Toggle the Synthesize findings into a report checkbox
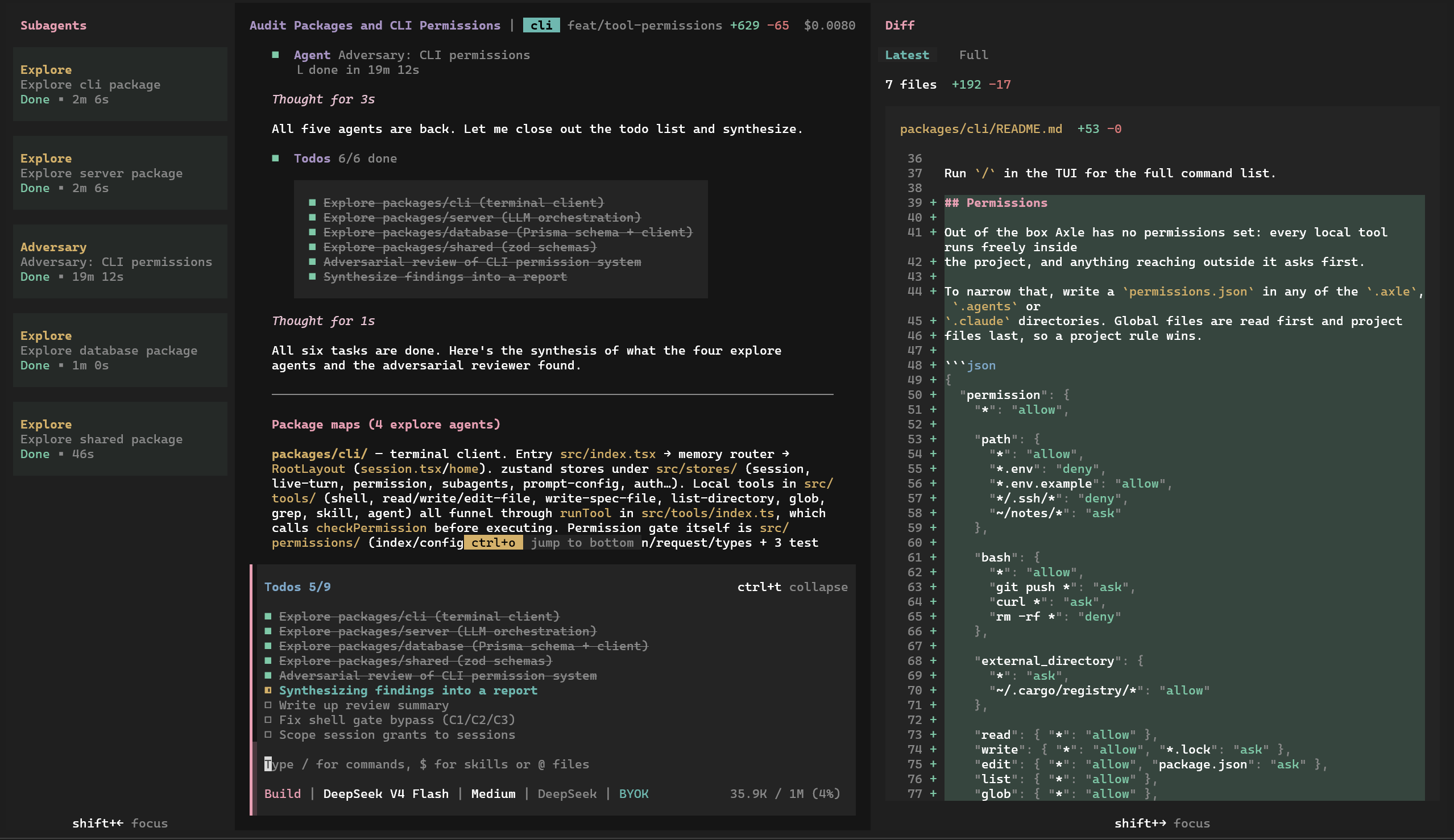This screenshot has width=1454, height=840. tap(312, 276)
